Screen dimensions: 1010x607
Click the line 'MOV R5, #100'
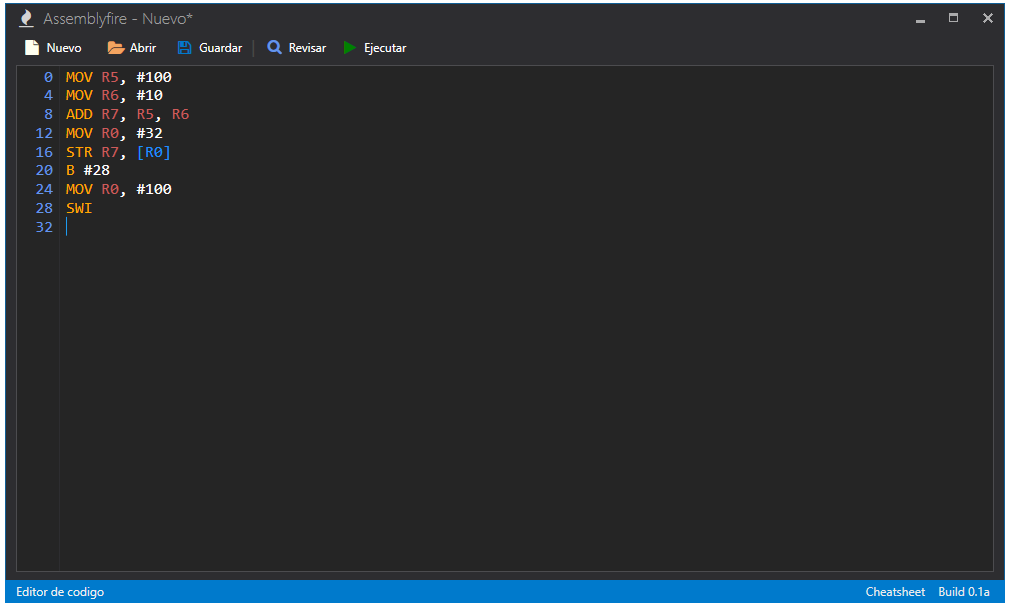[x=119, y=77]
